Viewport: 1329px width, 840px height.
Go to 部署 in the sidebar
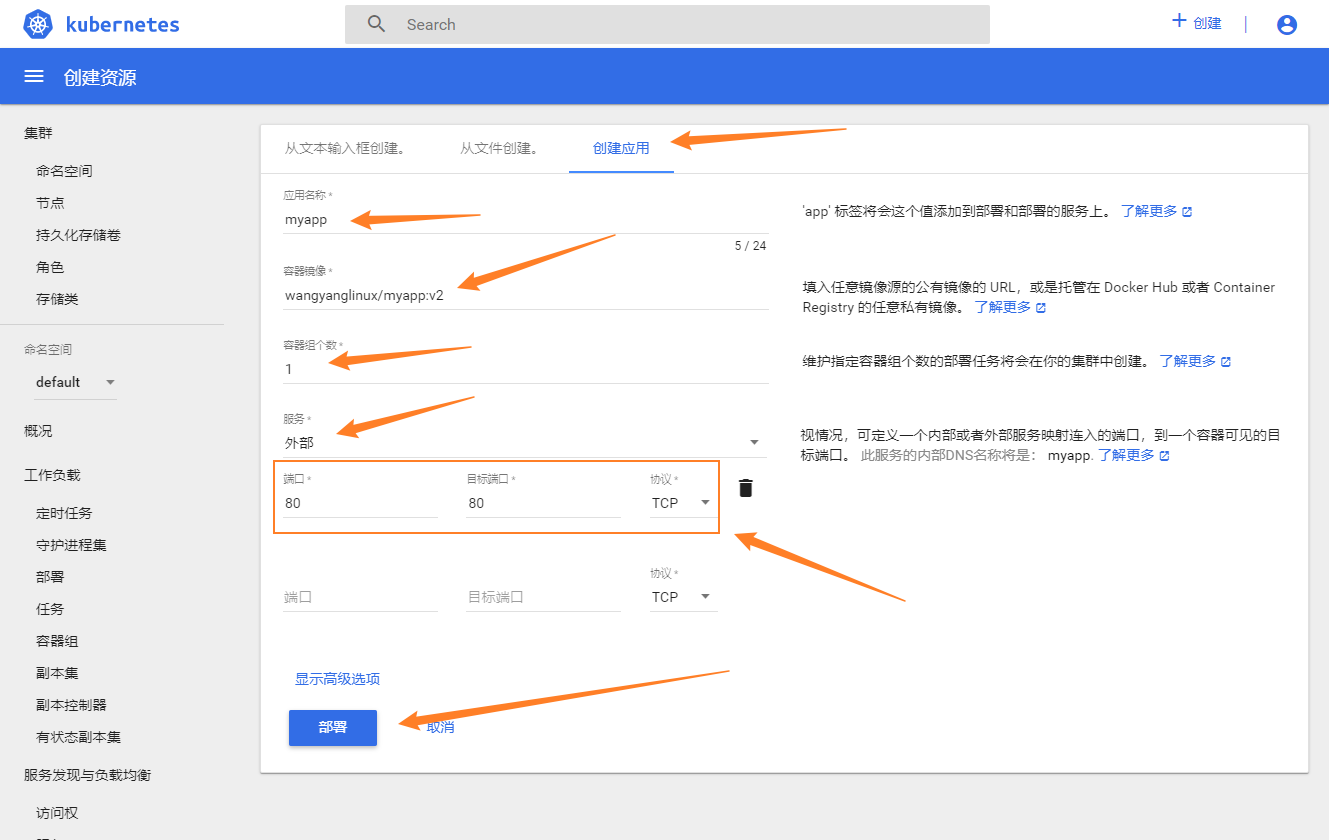[50, 577]
